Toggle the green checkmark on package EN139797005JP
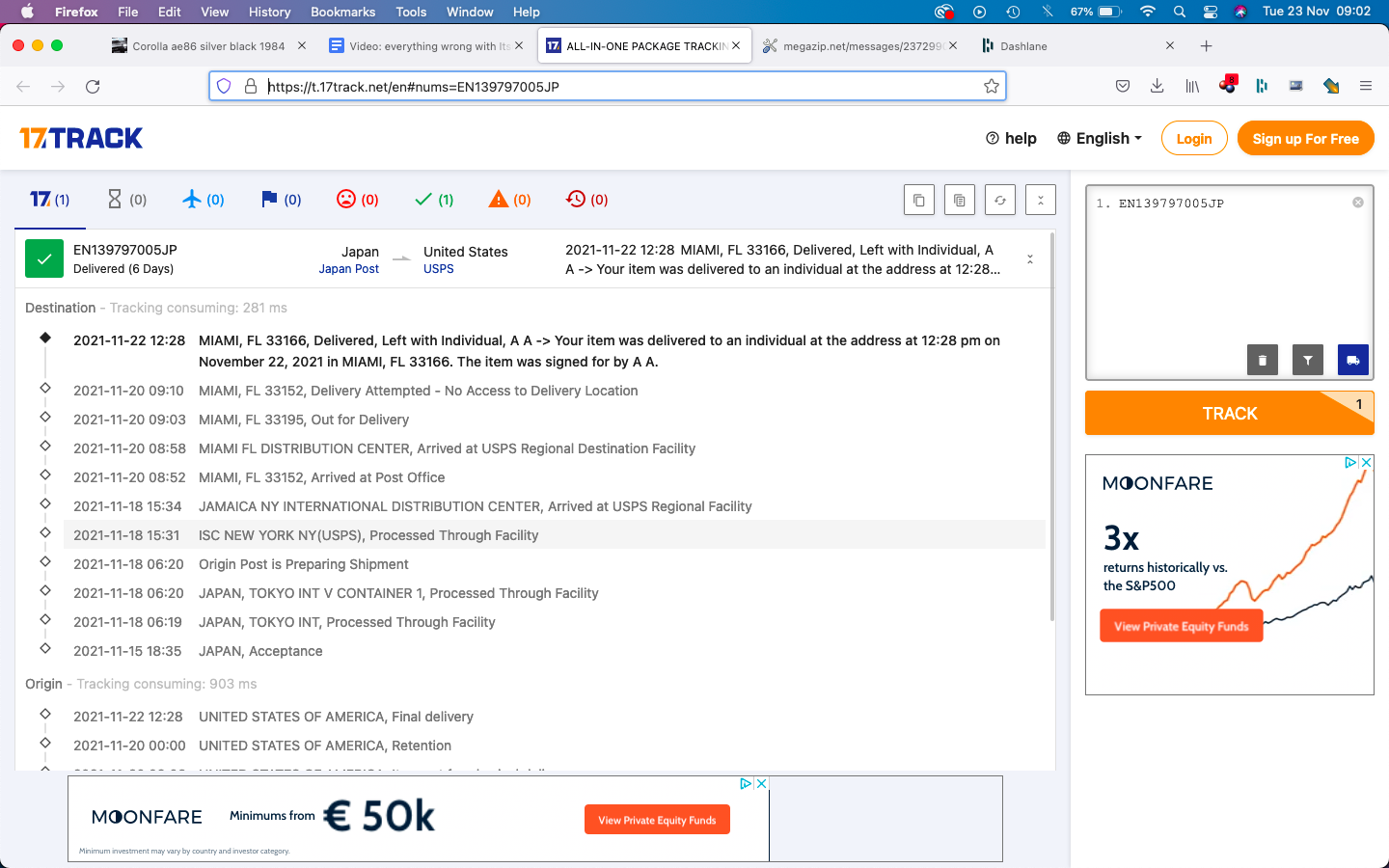Viewport: 1389px width, 868px height. click(44, 258)
